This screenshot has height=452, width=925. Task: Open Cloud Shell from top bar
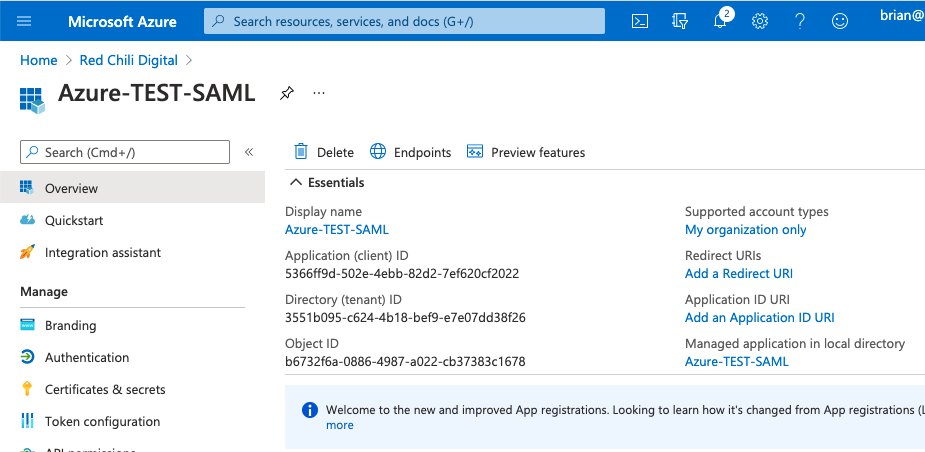[640, 21]
